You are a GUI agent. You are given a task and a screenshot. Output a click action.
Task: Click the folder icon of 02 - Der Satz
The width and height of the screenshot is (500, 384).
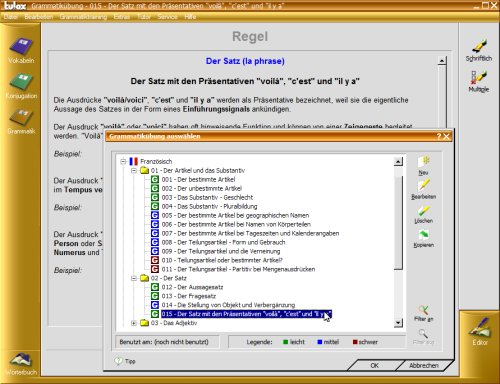[144, 278]
